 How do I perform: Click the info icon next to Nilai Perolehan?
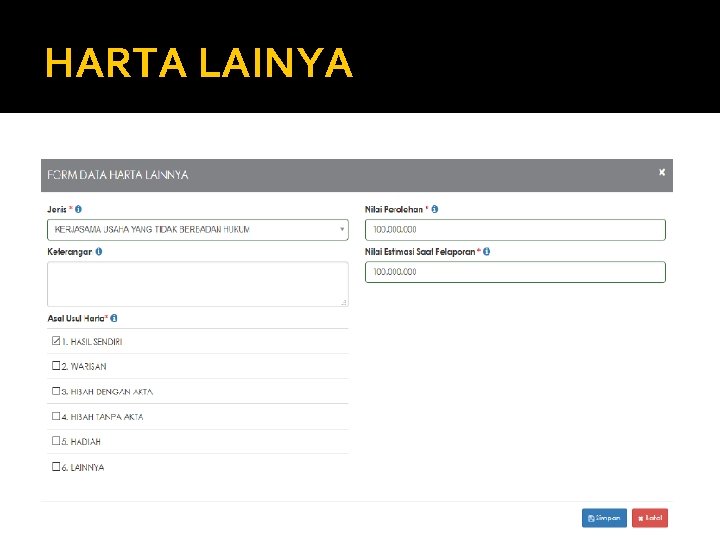tap(434, 209)
